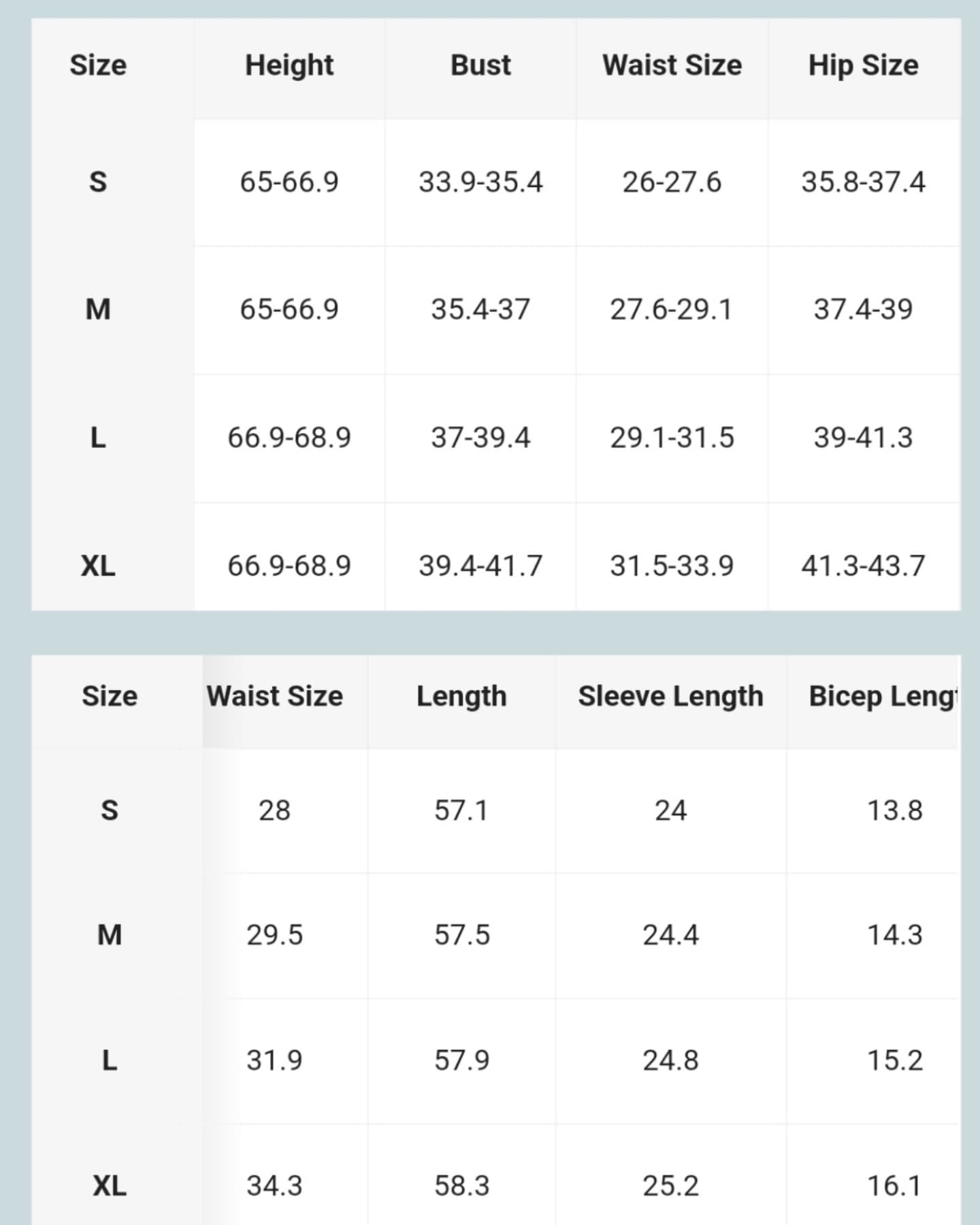Screen dimensions: 980x1225
Task: Select waist range 27.6-29.1
Action: coord(671,310)
